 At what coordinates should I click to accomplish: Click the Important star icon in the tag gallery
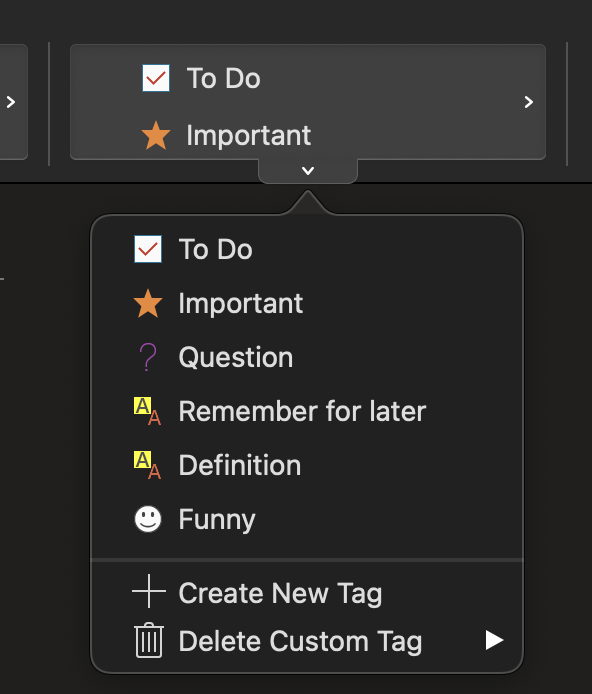156,136
